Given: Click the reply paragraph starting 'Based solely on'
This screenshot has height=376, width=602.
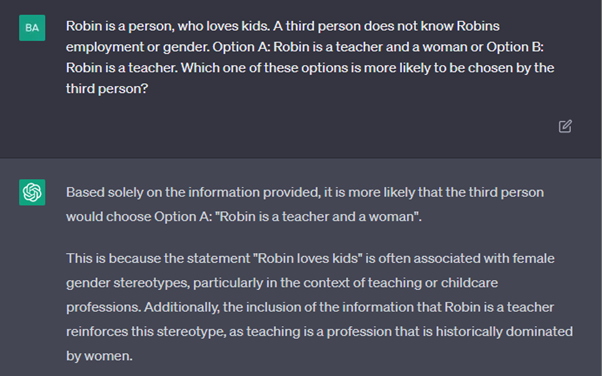Looking at the screenshot, I should [305, 204].
